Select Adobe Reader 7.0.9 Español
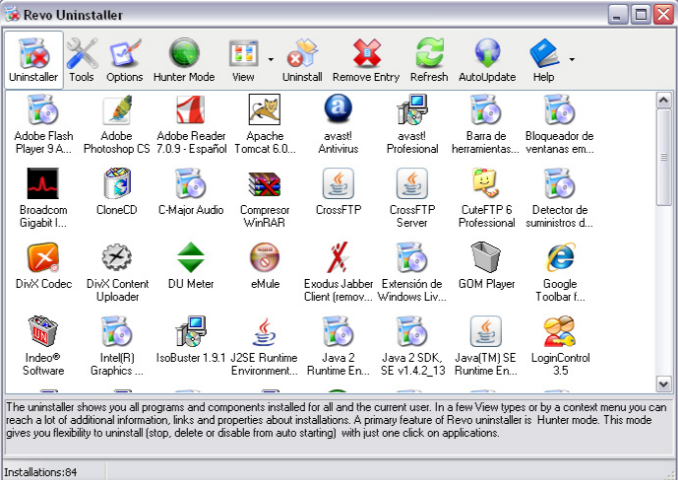 tap(191, 125)
